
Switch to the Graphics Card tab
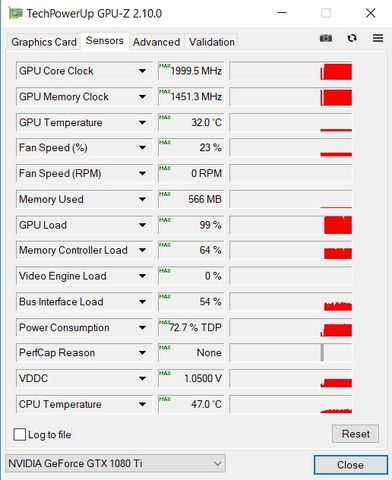tap(44, 42)
